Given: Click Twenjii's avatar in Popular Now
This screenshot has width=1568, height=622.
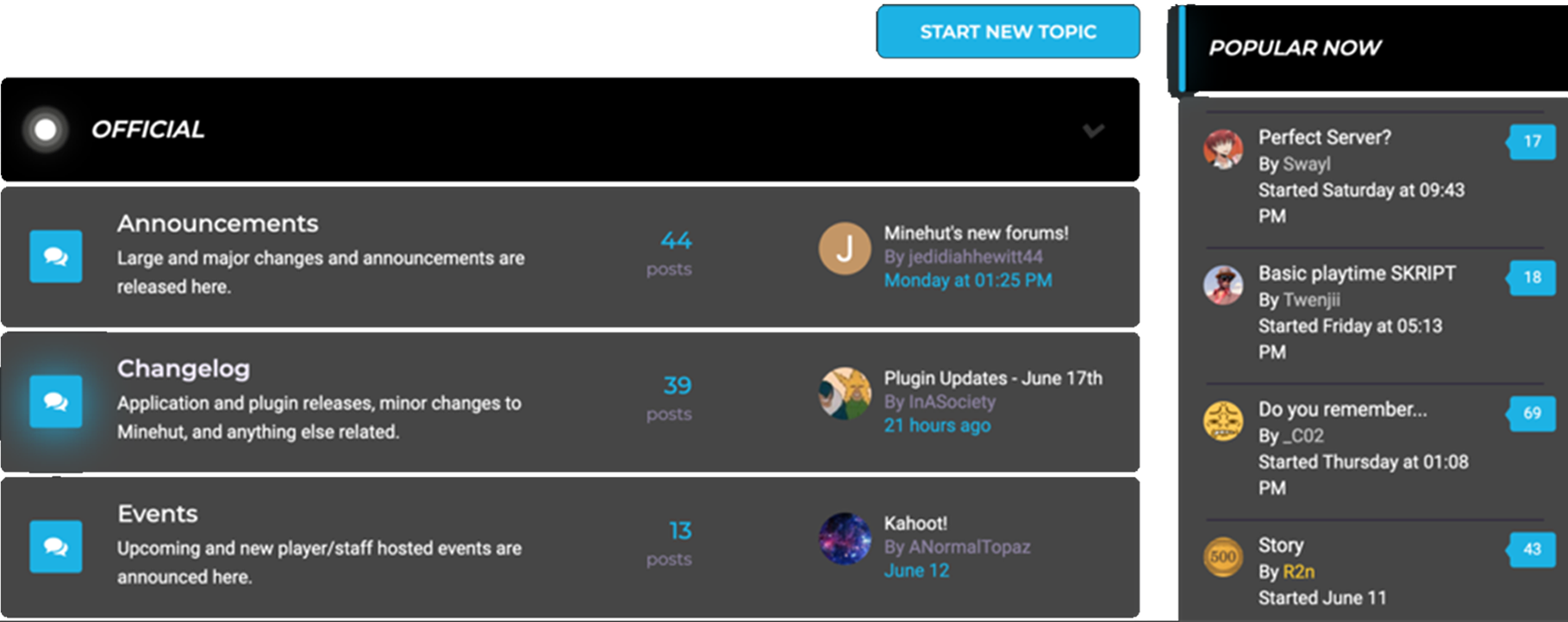Looking at the screenshot, I should [x=1223, y=285].
